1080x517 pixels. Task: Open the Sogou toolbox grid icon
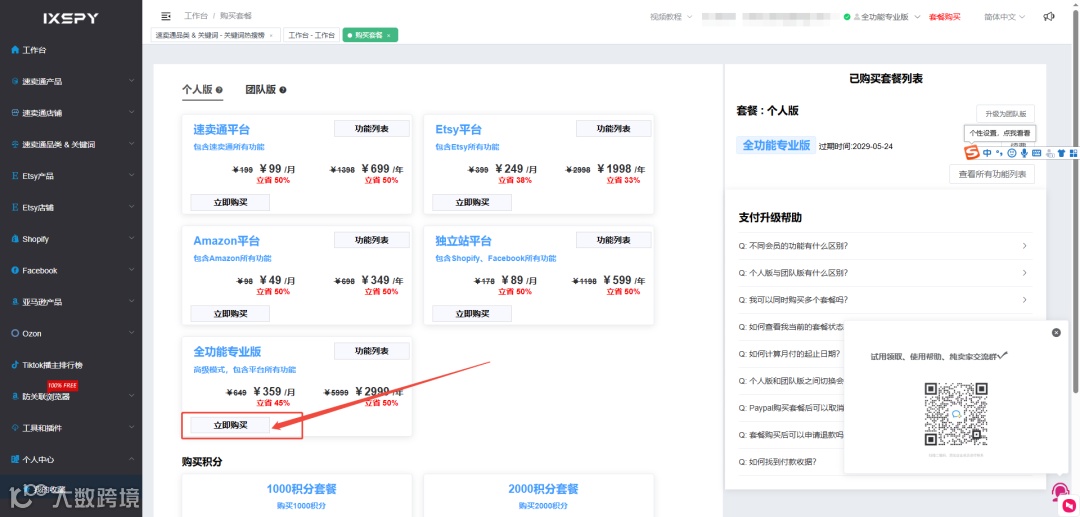click(1073, 153)
